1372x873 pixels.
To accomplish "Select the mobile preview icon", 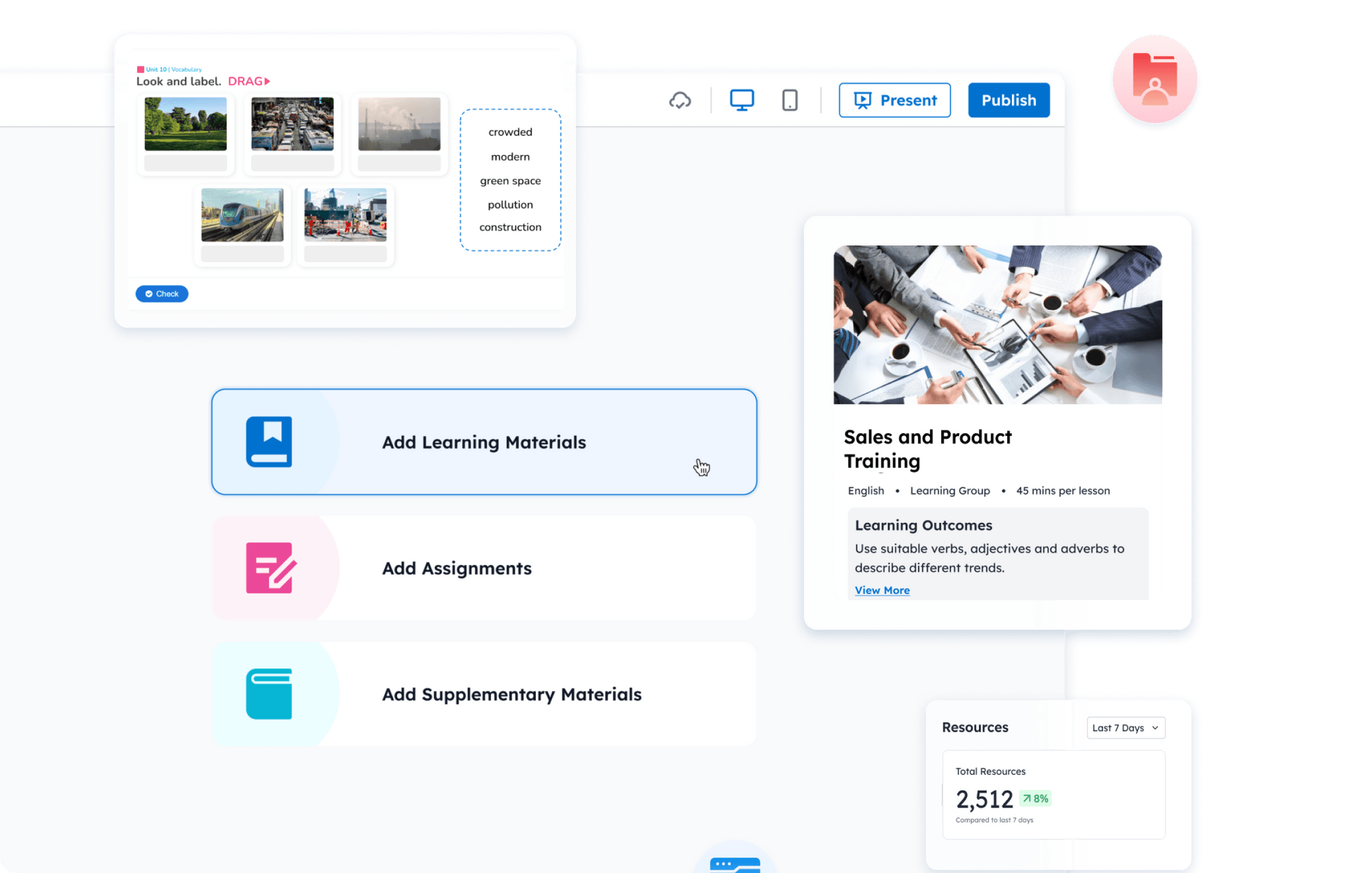I will 789,100.
